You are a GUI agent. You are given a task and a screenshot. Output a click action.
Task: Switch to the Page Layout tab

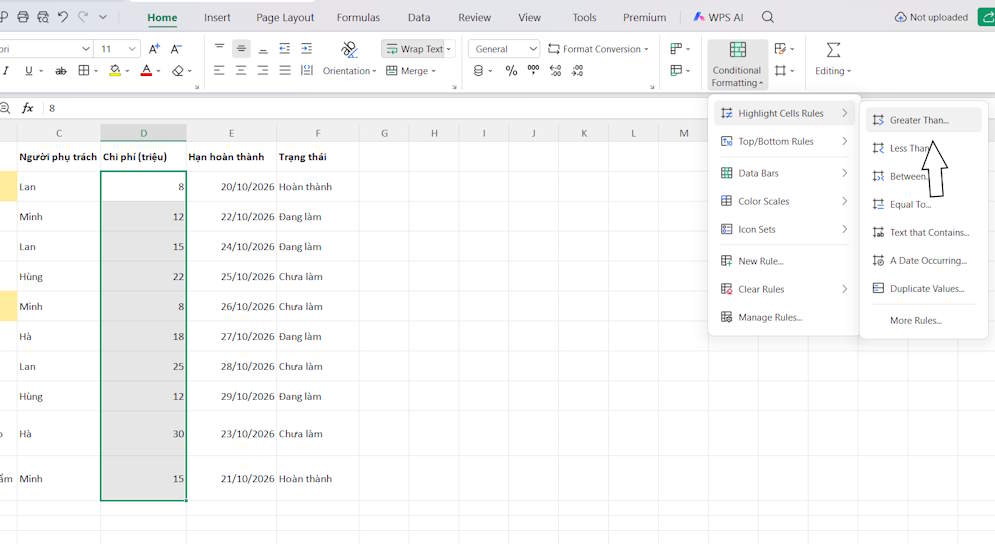tap(285, 18)
